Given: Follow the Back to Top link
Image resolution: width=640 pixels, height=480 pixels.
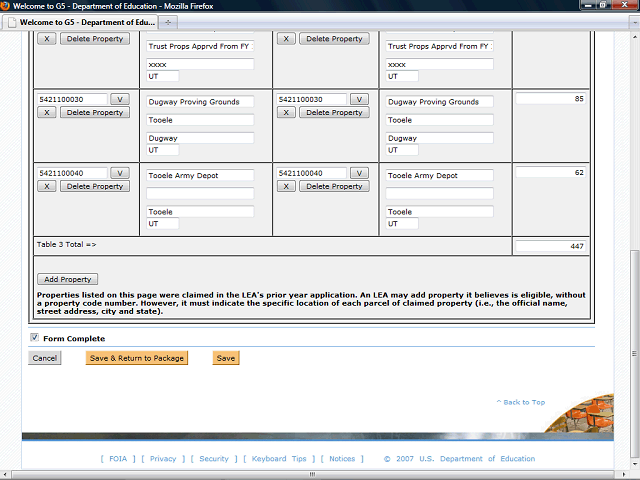Looking at the screenshot, I should 521,402.
